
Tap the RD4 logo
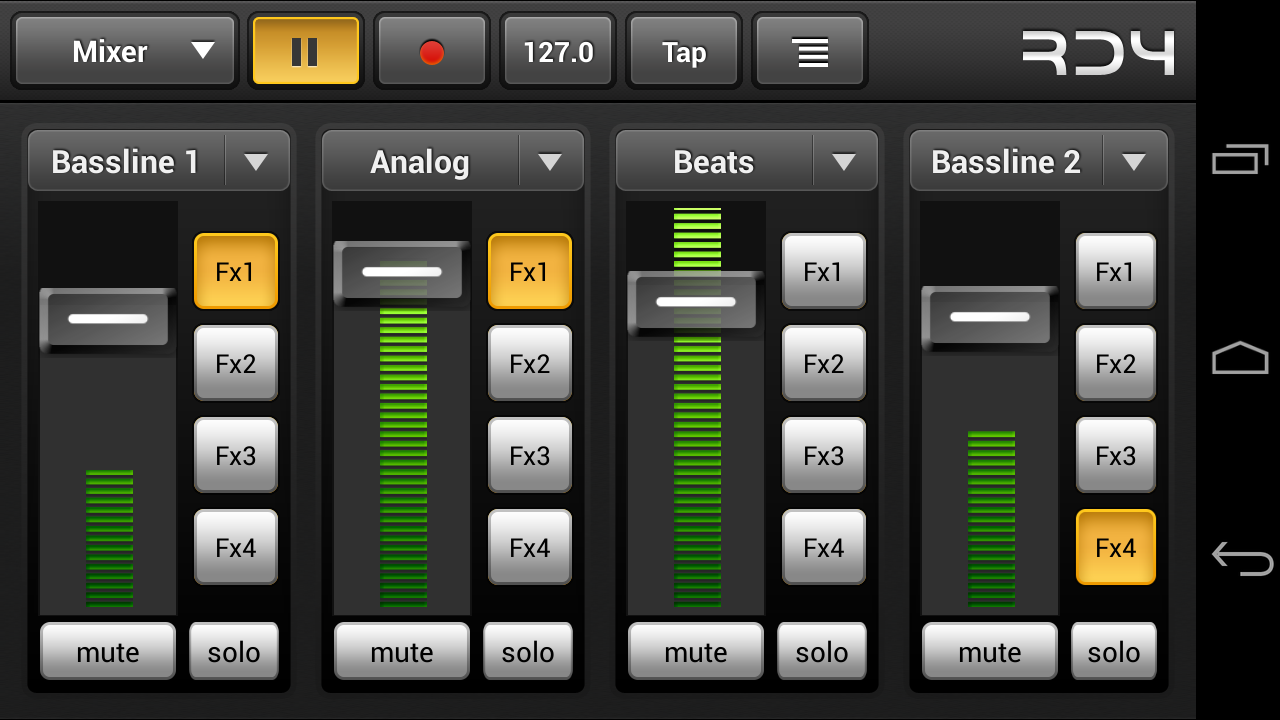[1097, 50]
